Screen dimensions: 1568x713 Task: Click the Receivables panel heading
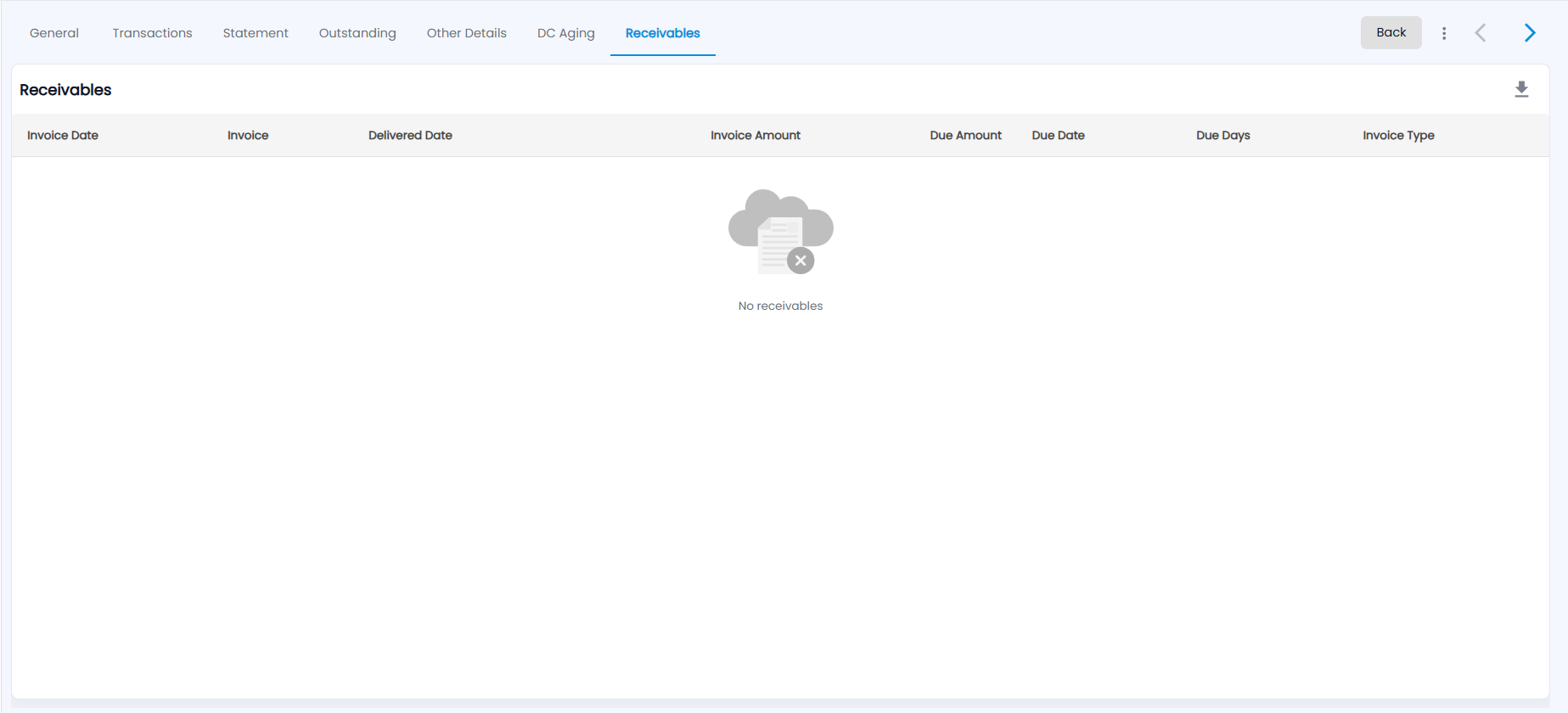[x=65, y=90]
